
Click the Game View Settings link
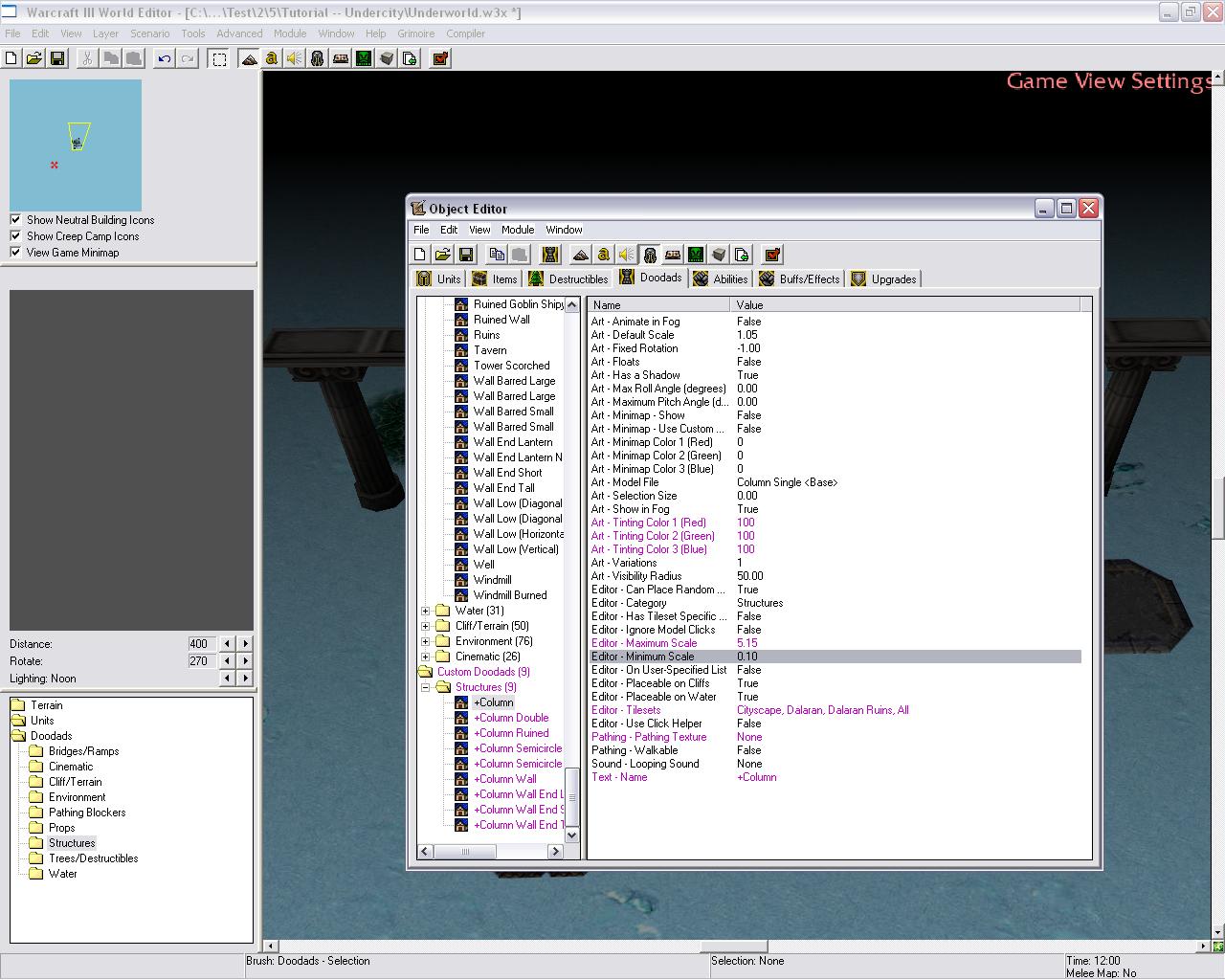(x=1108, y=81)
